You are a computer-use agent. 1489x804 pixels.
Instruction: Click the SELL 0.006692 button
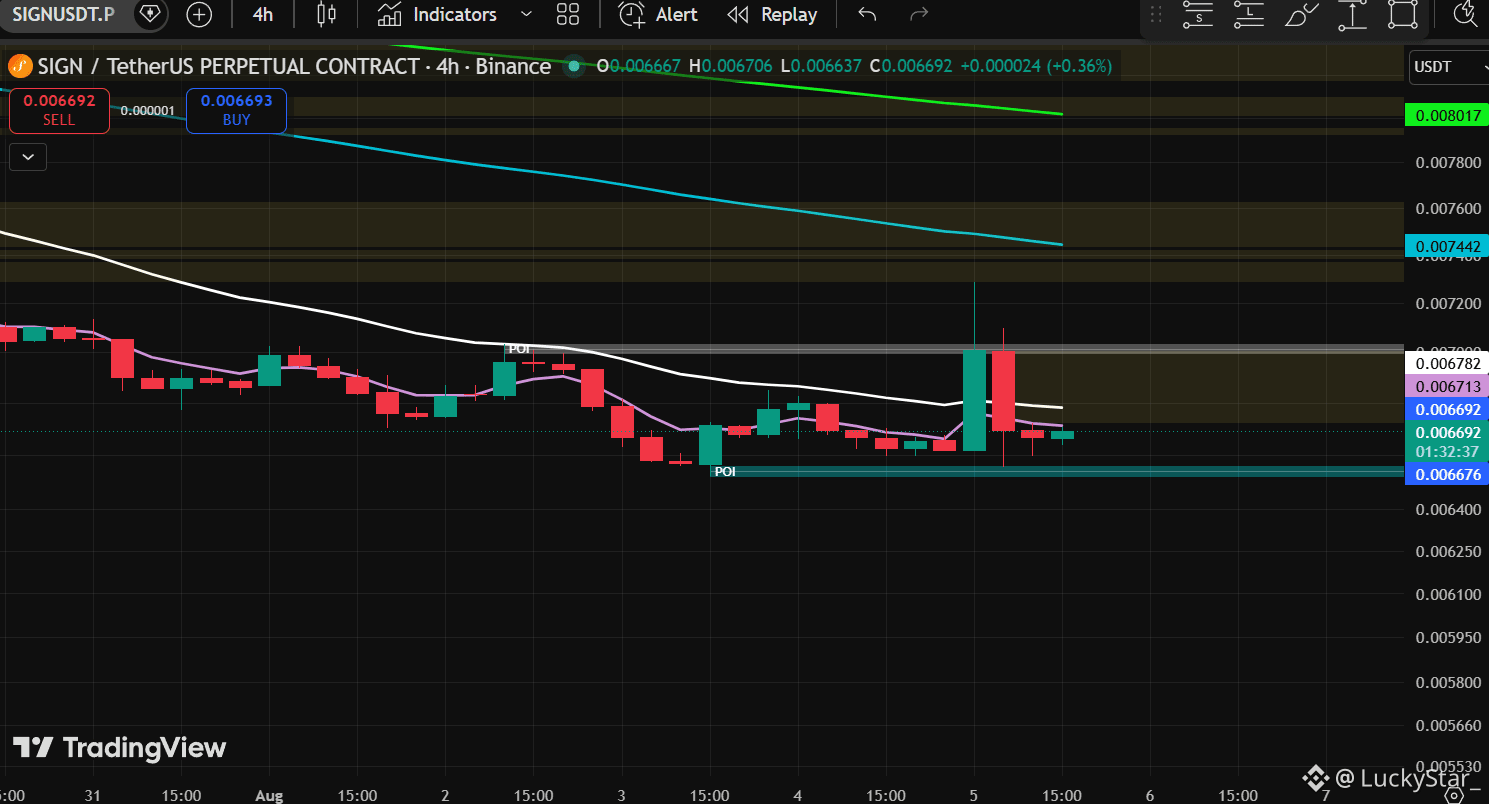coord(59,110)
